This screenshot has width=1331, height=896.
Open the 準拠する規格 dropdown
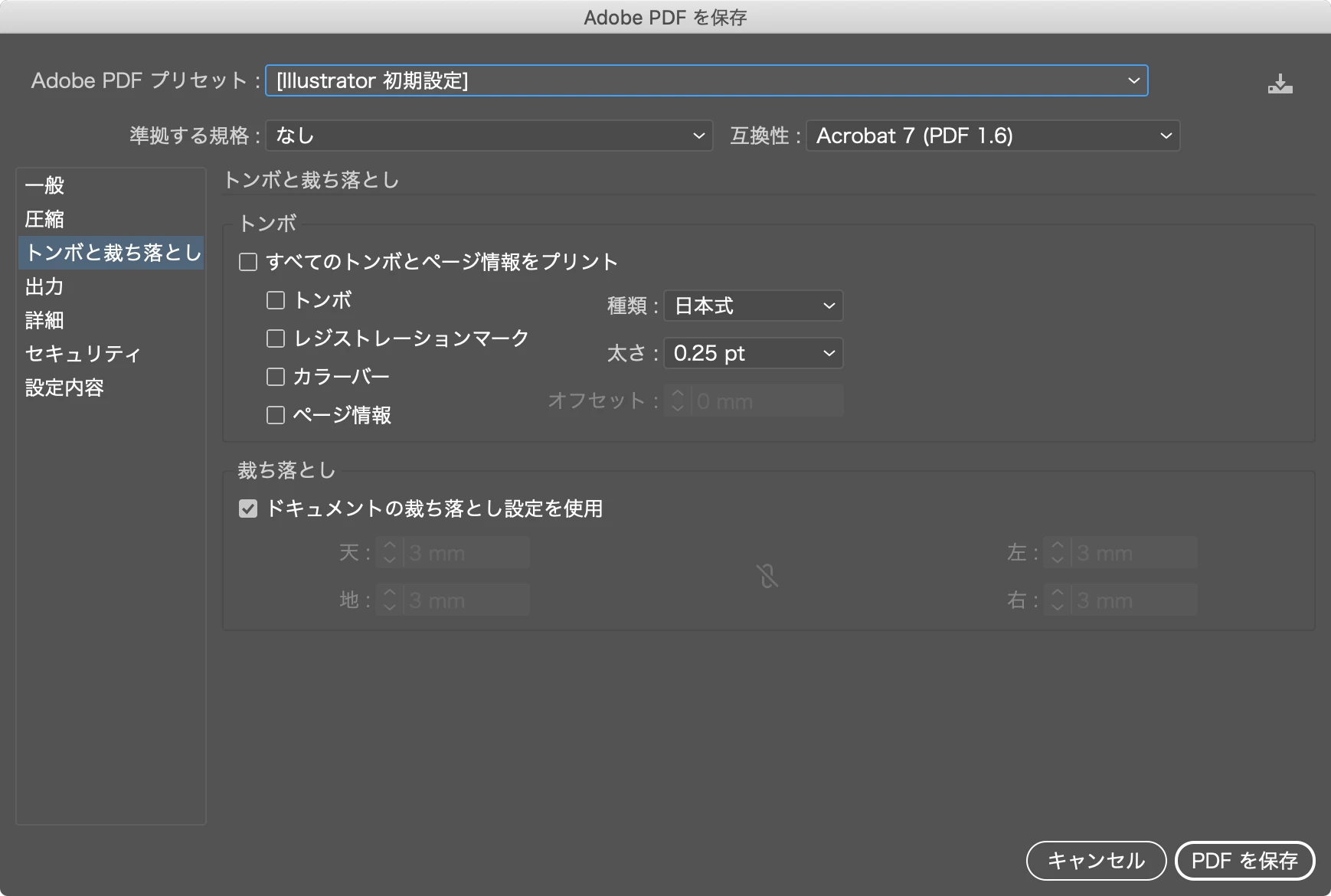[489, 136]
